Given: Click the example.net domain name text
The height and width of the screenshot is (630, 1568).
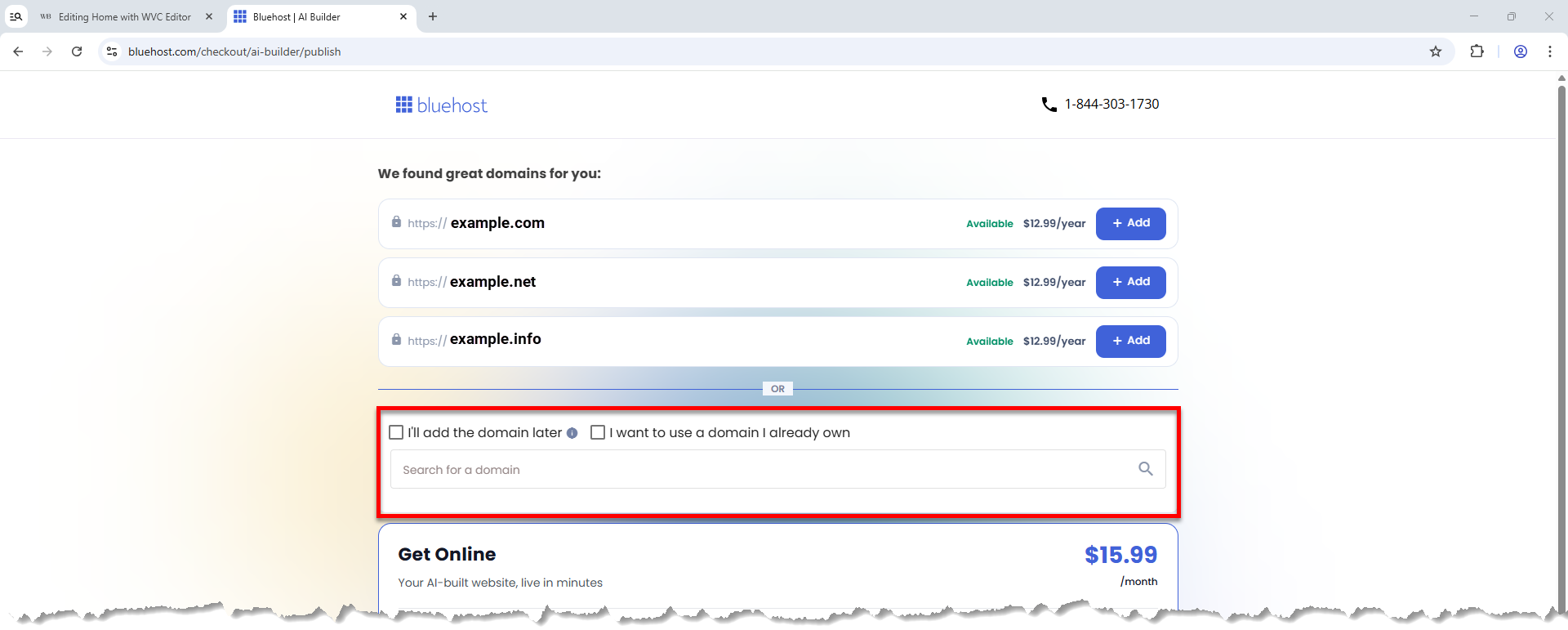Looking at the screenshot, I should pyautogui.click(x=492, y=282).
